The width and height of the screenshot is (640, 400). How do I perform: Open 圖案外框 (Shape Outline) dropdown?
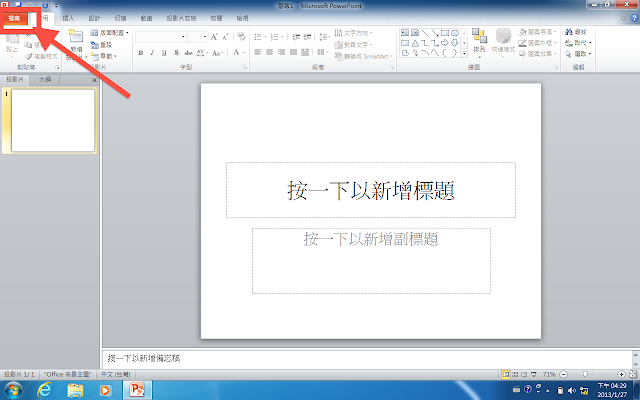537,43
